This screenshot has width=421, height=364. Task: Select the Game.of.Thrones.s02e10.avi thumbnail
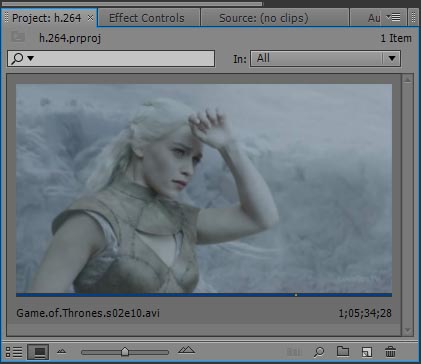tap(204, 189)
